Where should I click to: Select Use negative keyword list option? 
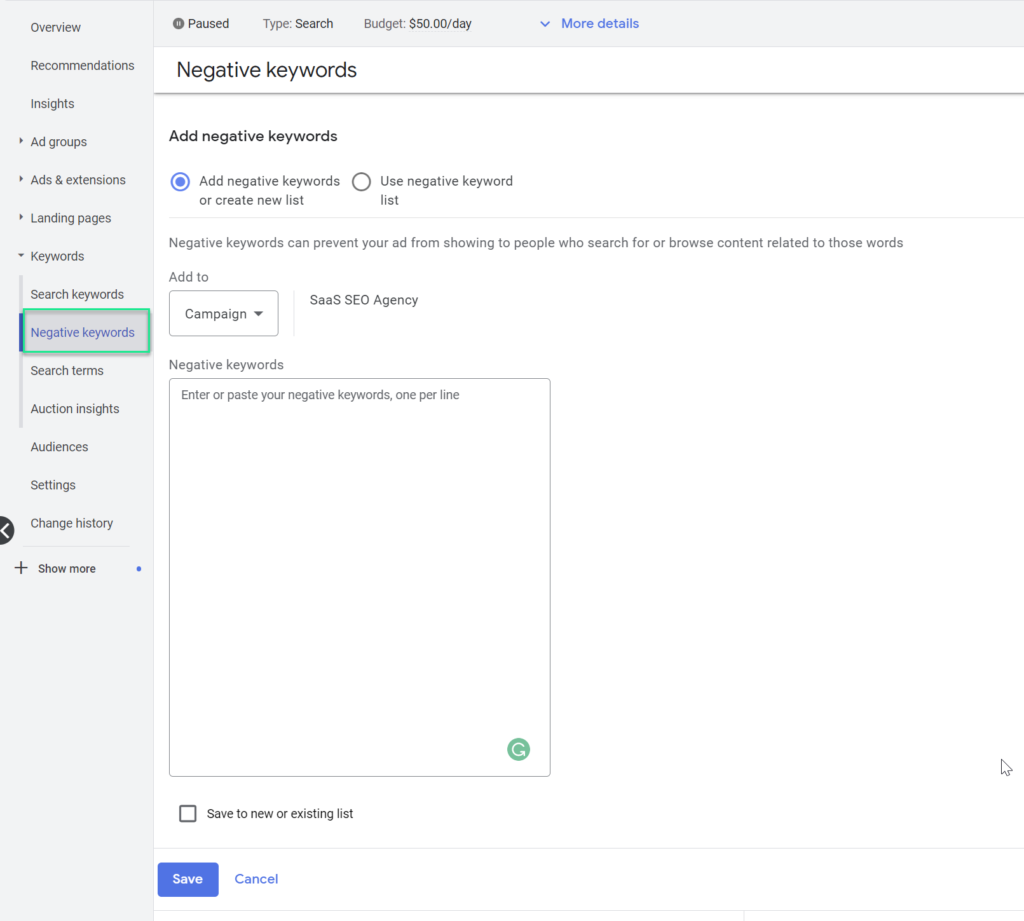point(361,182)
